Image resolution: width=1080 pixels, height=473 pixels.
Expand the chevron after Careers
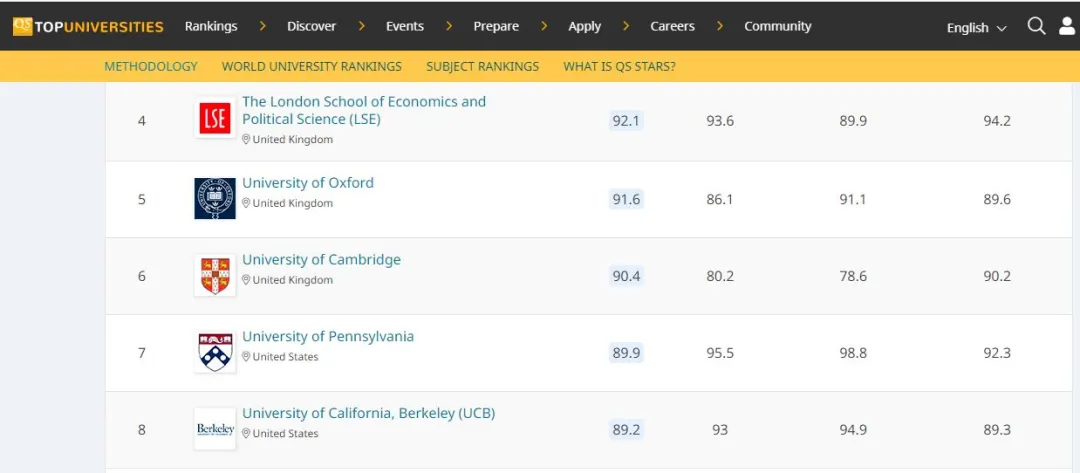tap(720, 26)
